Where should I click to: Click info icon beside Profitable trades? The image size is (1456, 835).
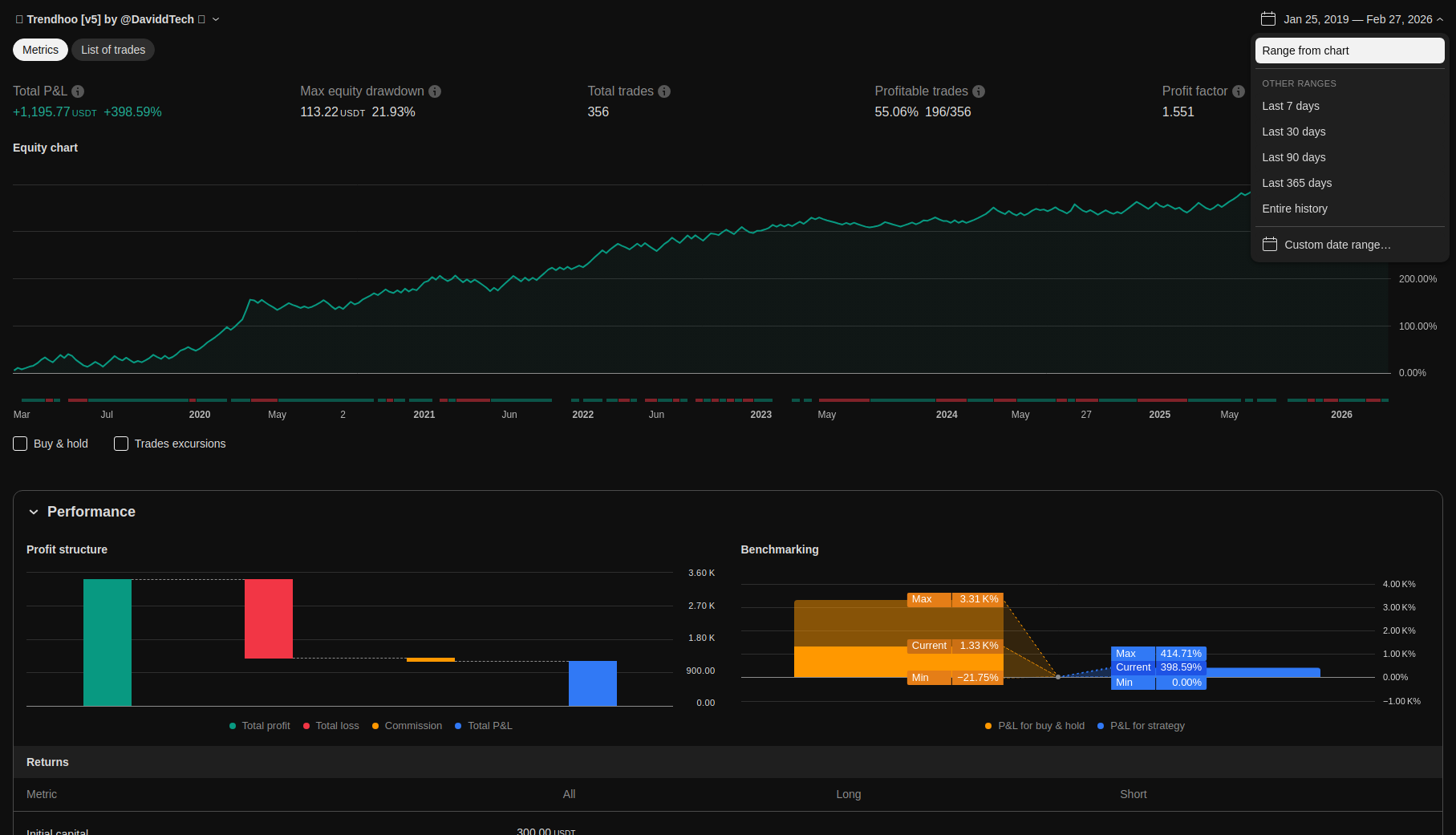(x=979, y=91)
